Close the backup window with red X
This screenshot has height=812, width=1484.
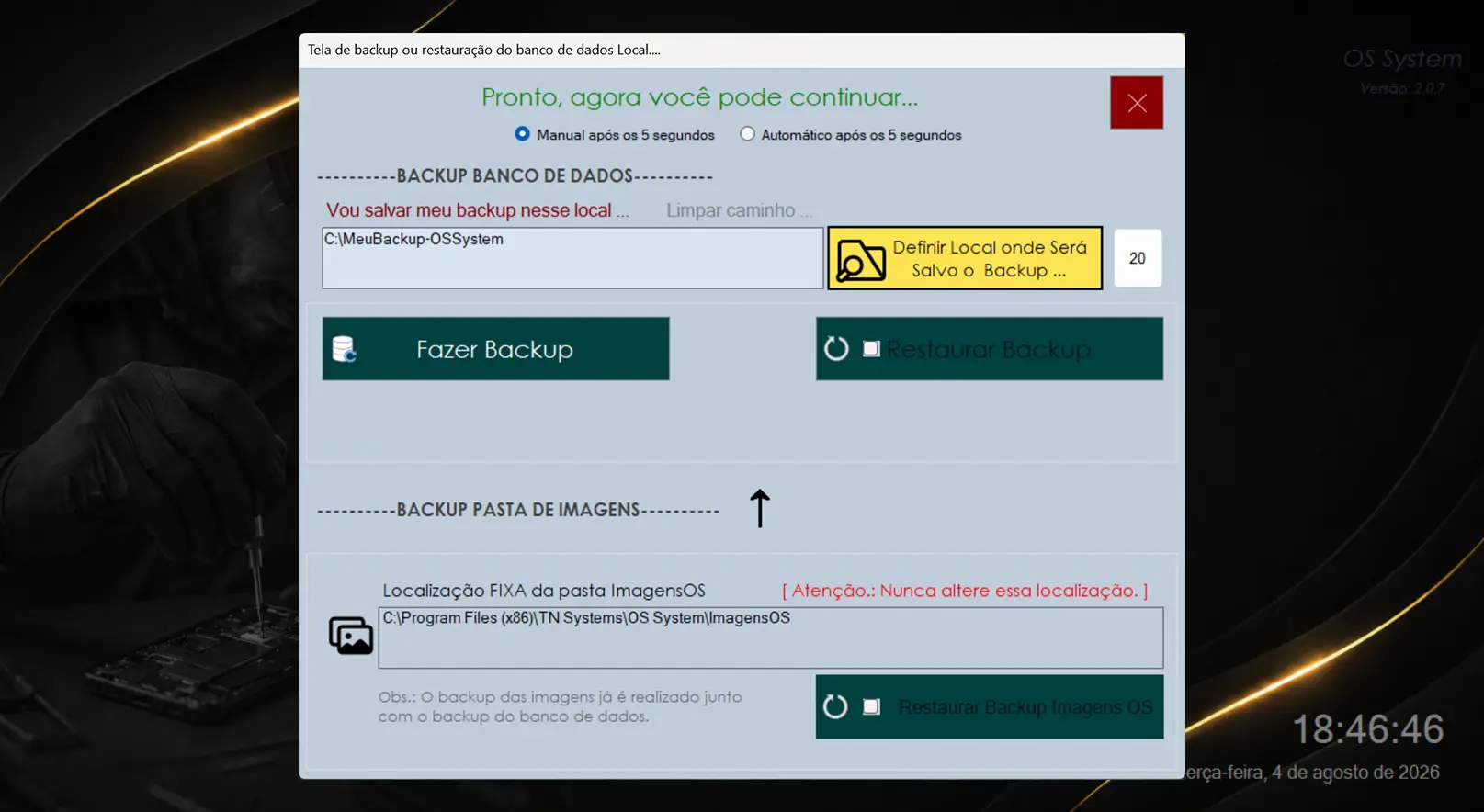point(1137,103)
